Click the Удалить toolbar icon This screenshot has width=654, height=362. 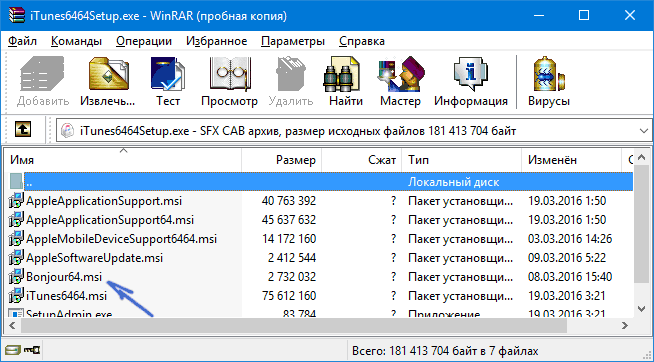(291, 74)
